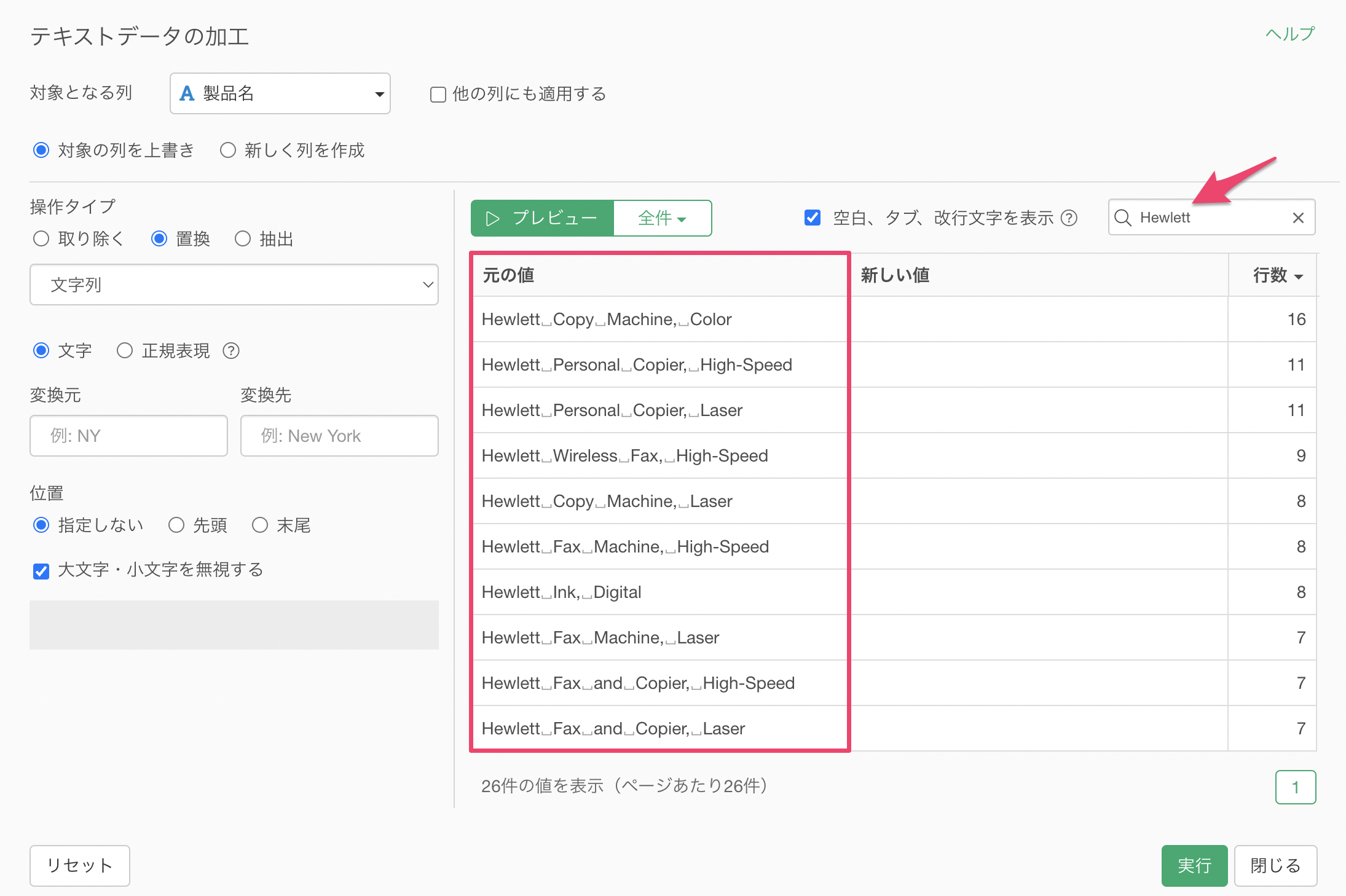This screenshot has width=1346, height=896.
Task: Select row Hewlett Personal Copier, Laser
Action: (894, 411)
